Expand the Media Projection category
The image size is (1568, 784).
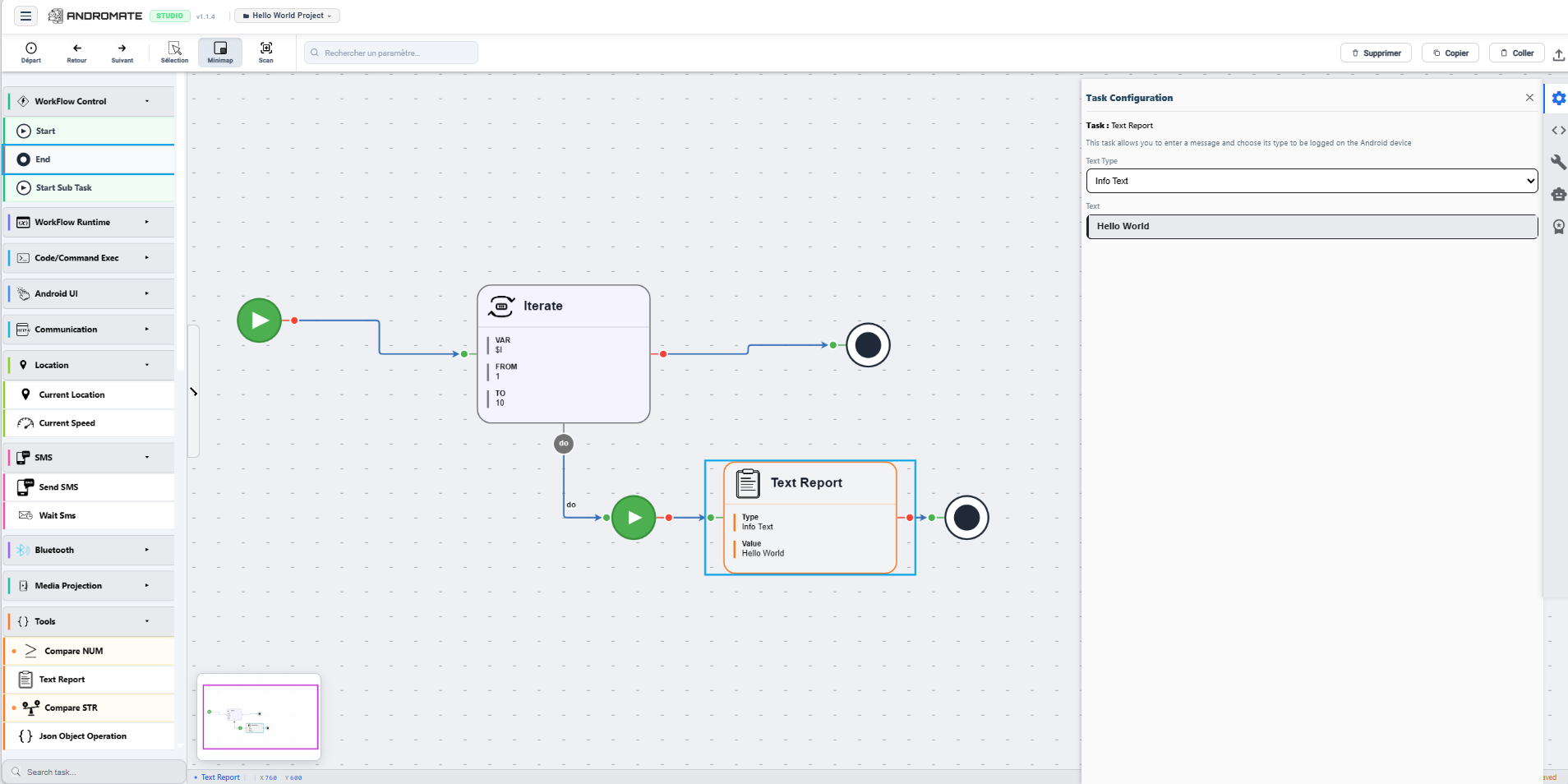coord(89,586)
